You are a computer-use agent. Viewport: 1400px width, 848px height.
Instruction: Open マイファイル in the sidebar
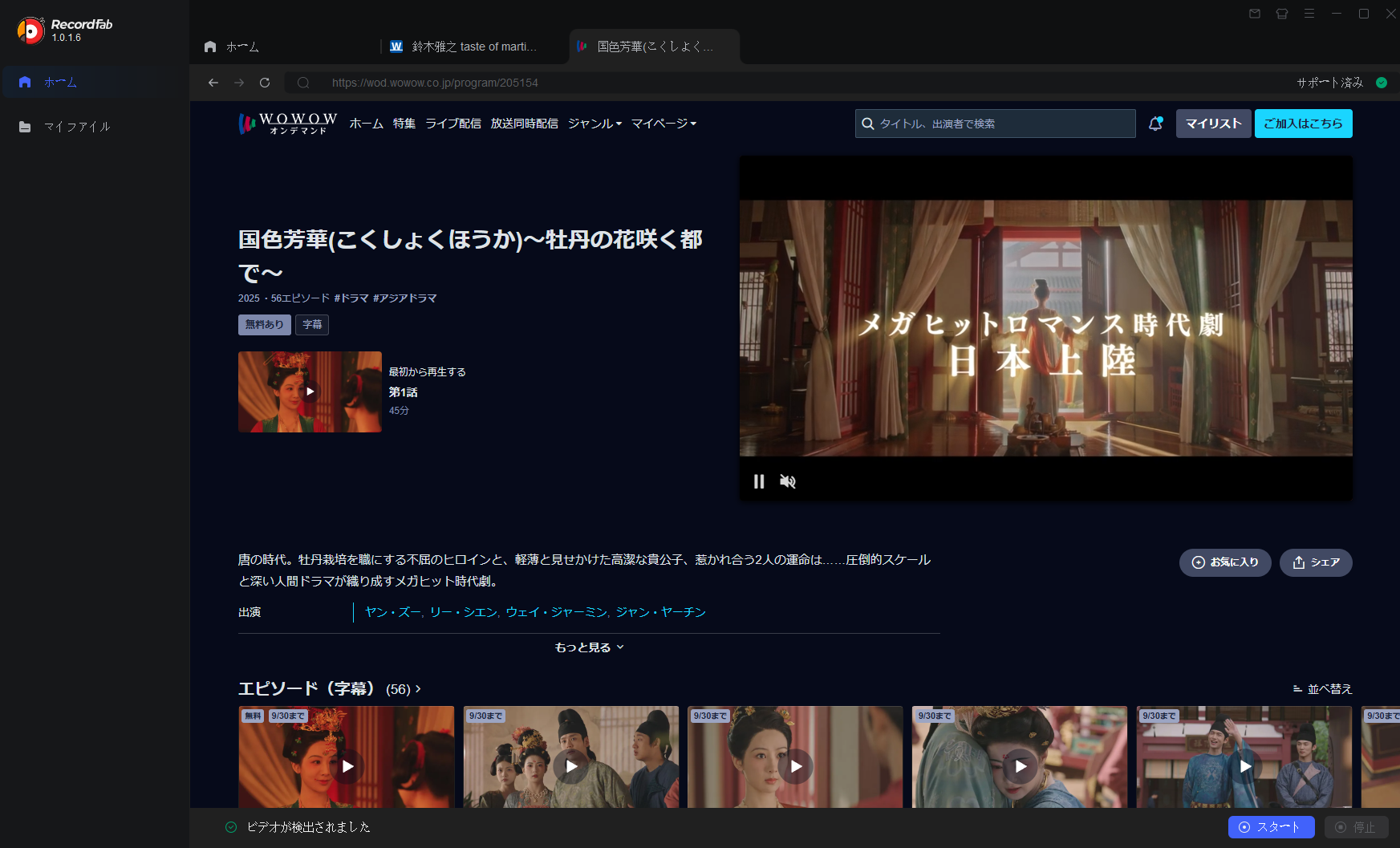(95, 127)
